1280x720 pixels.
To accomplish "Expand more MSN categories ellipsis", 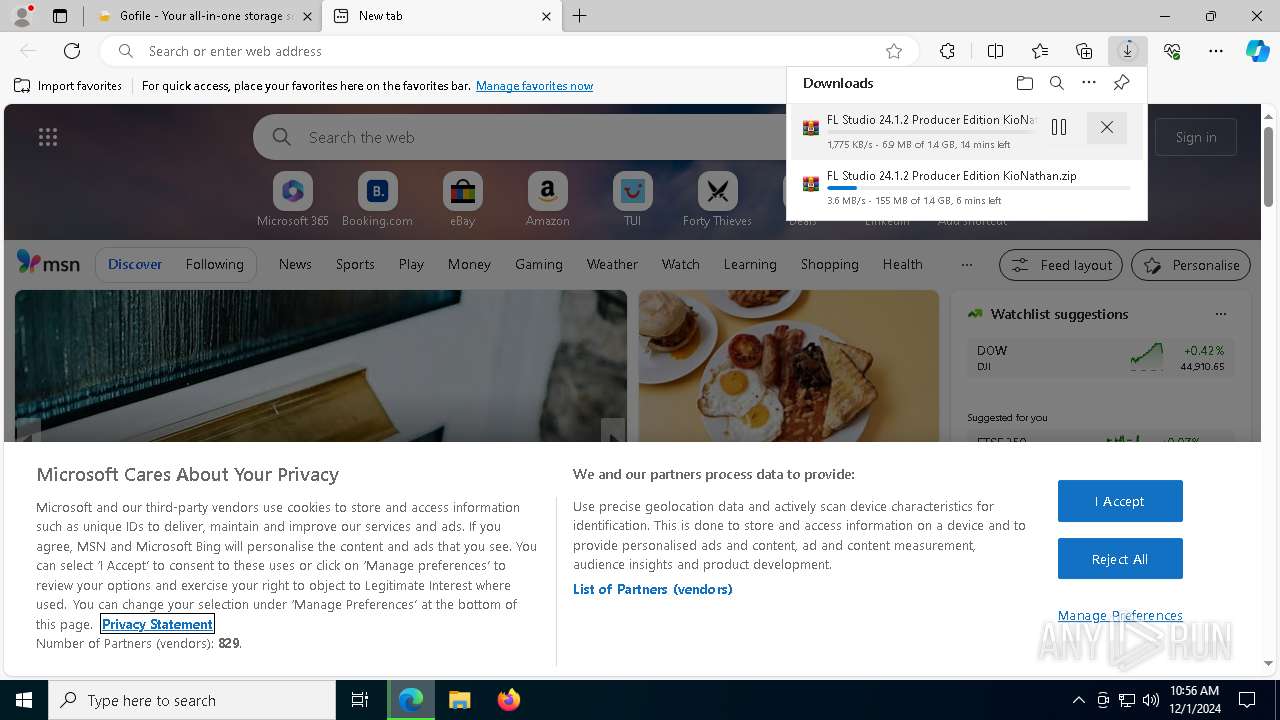I will pyautogui.click(x=966, y=265).
